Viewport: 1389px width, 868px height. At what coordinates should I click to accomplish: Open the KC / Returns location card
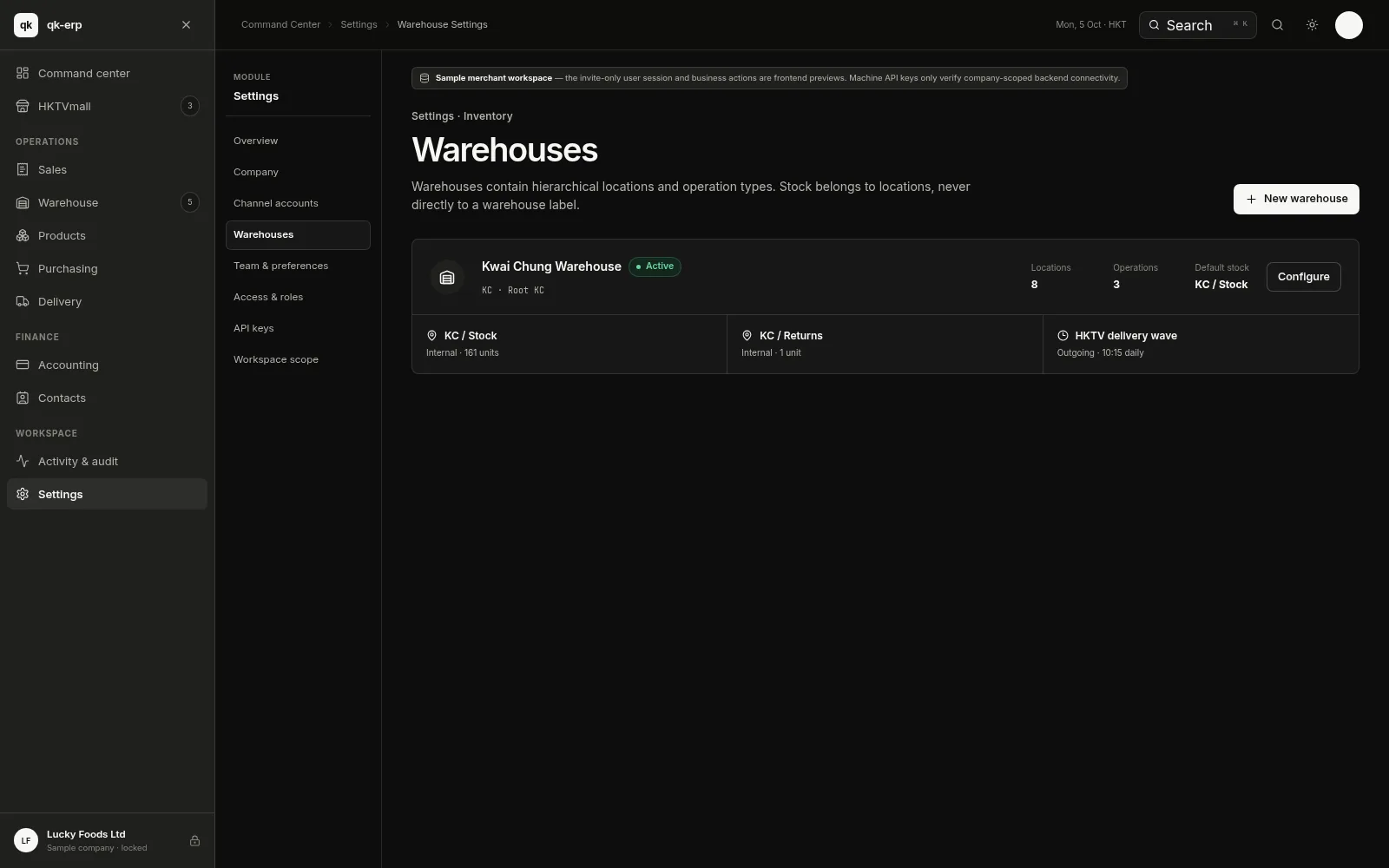(885, 344)
